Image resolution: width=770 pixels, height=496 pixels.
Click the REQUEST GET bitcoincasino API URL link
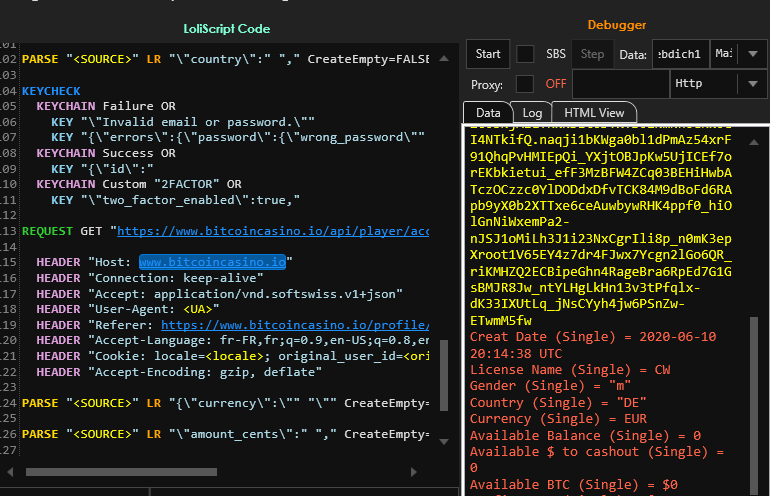point(273,231)
